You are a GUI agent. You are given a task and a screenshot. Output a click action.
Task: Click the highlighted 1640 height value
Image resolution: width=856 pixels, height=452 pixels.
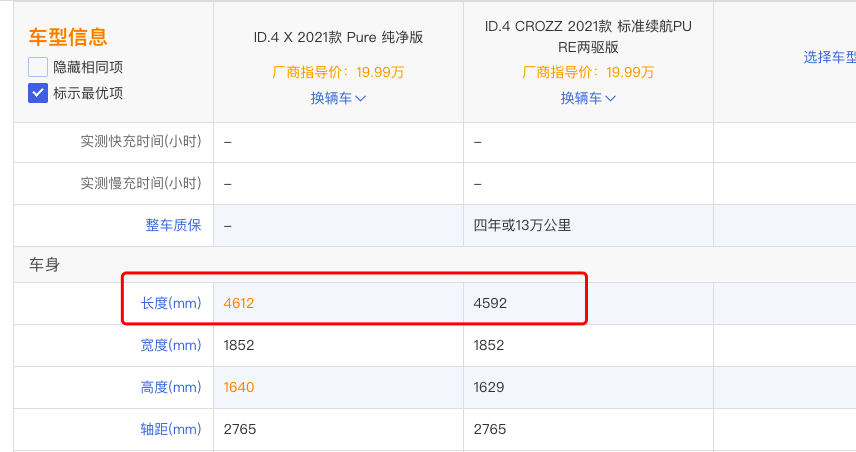[239, 388]
